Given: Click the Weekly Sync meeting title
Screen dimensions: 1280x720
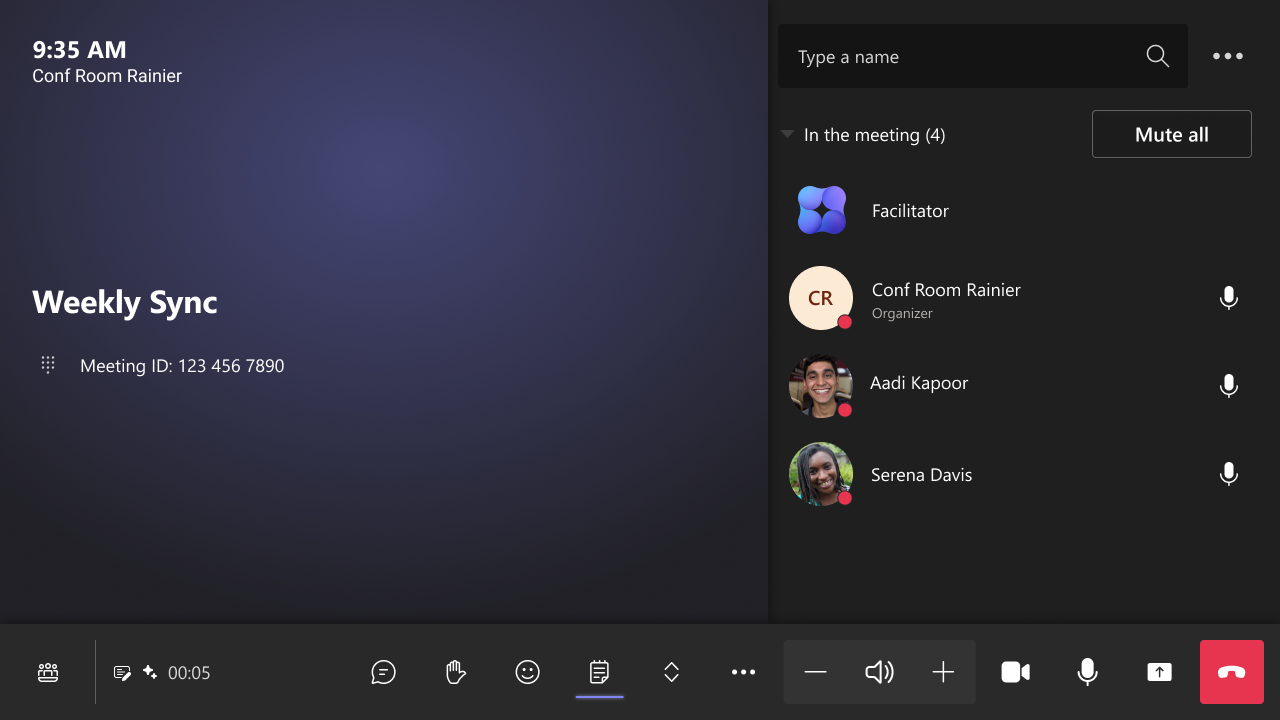Looking at the screenshot, I should [x=125, y=302].
